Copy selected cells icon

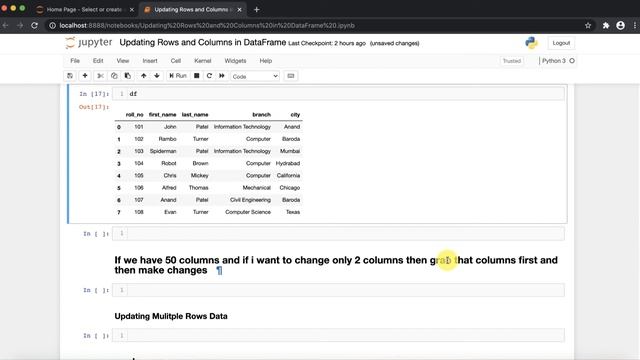coord(114,76)
